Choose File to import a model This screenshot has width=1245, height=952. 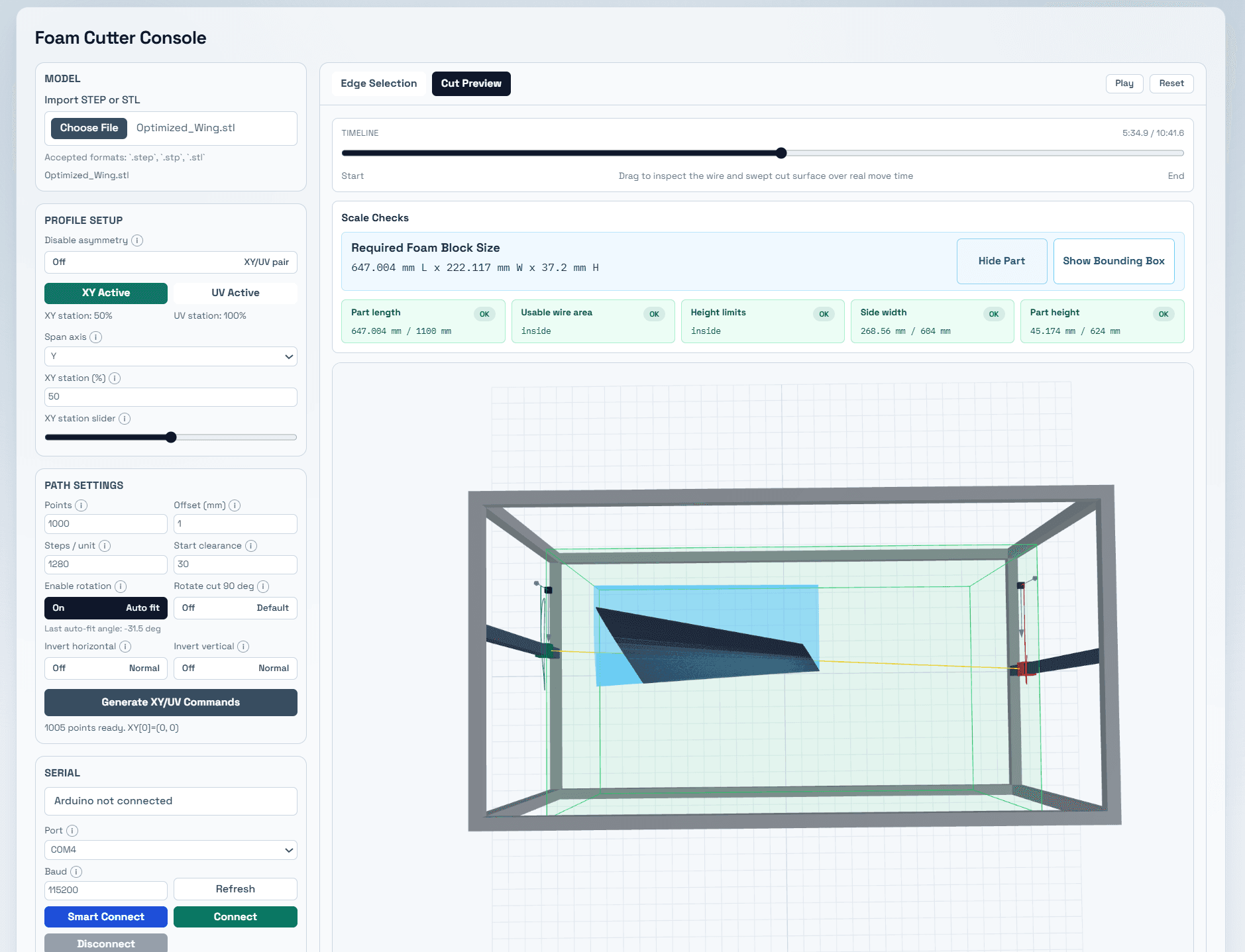point(89,128)
